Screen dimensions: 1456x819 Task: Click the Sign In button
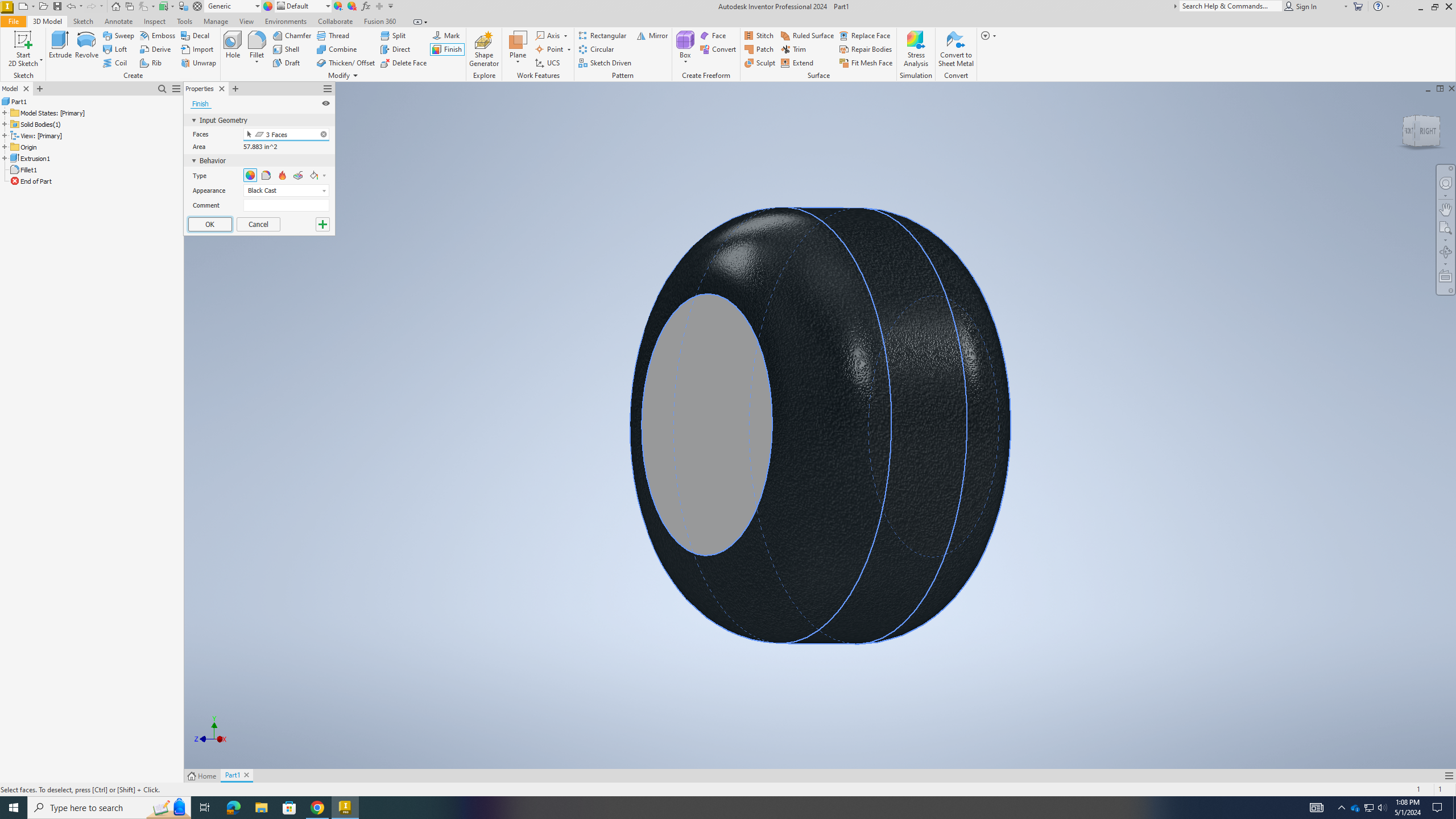(1301, 6)
